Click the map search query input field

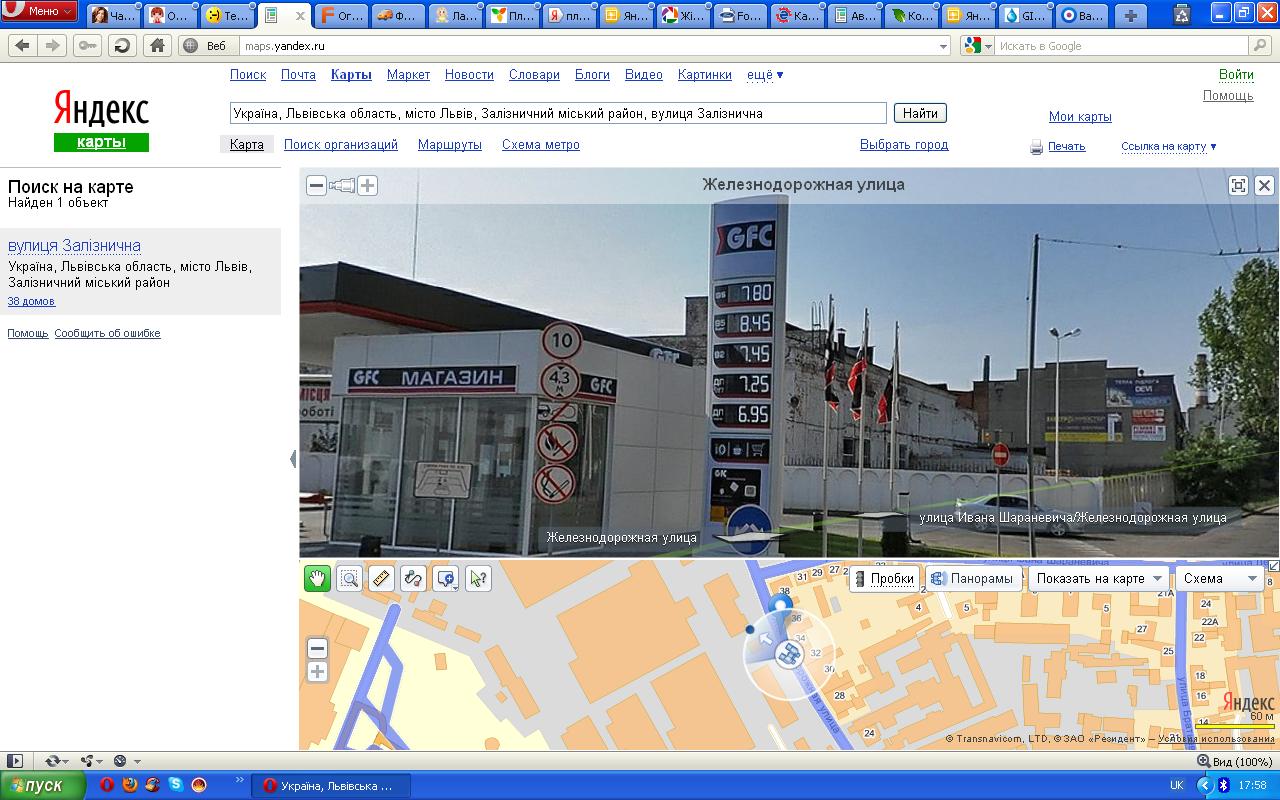558,113
